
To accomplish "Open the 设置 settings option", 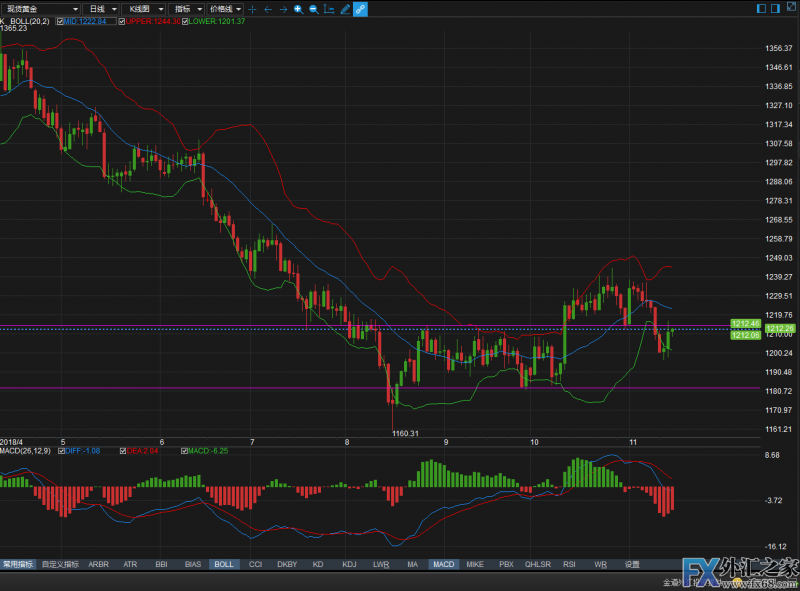I will [x=632, y=564].
